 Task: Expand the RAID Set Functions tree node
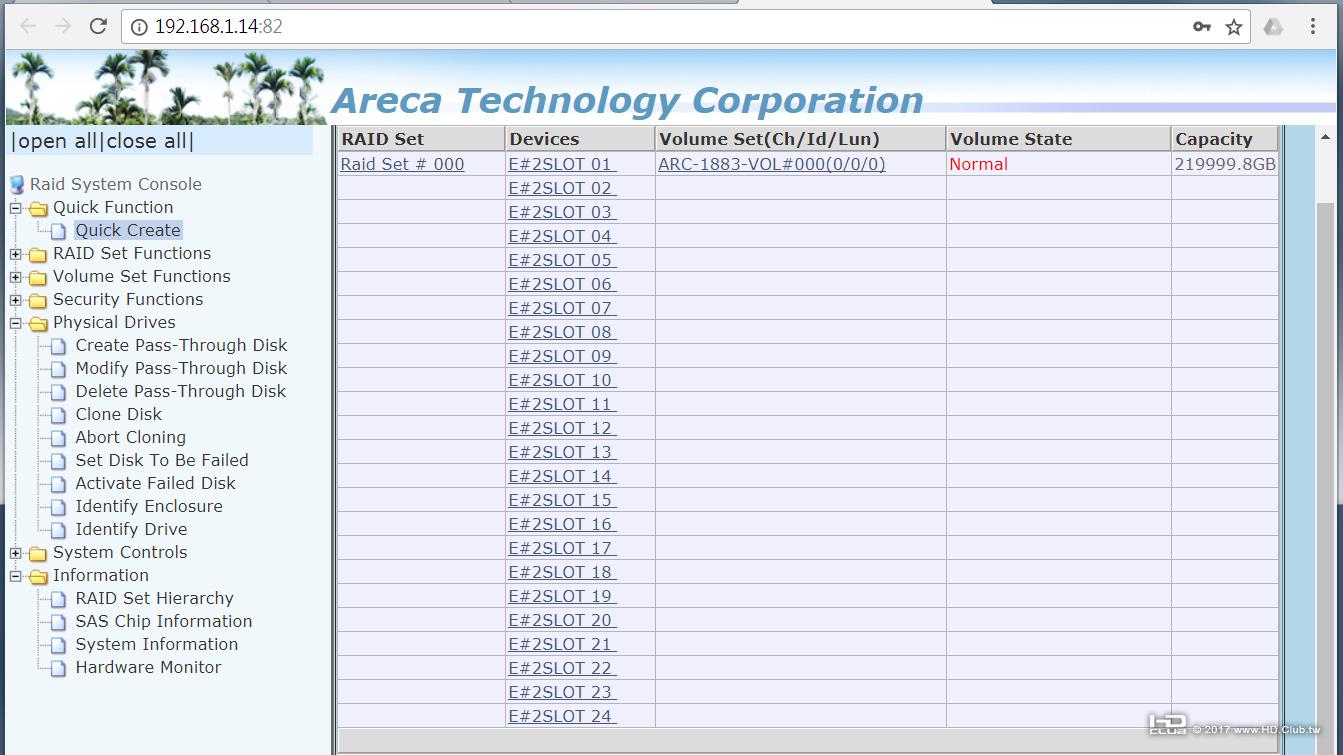(15, 254)
